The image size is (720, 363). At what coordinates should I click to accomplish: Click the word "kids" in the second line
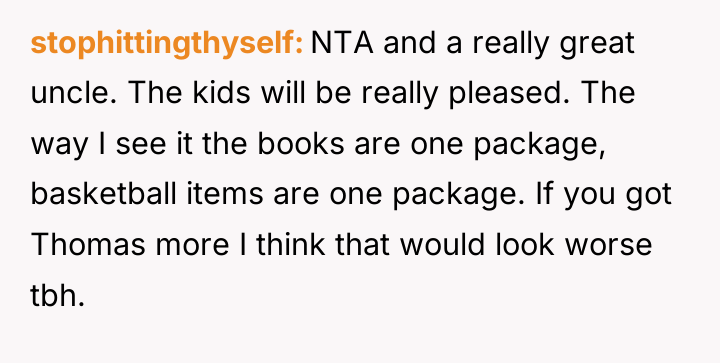pyautogui.click(x=221, y=93)
